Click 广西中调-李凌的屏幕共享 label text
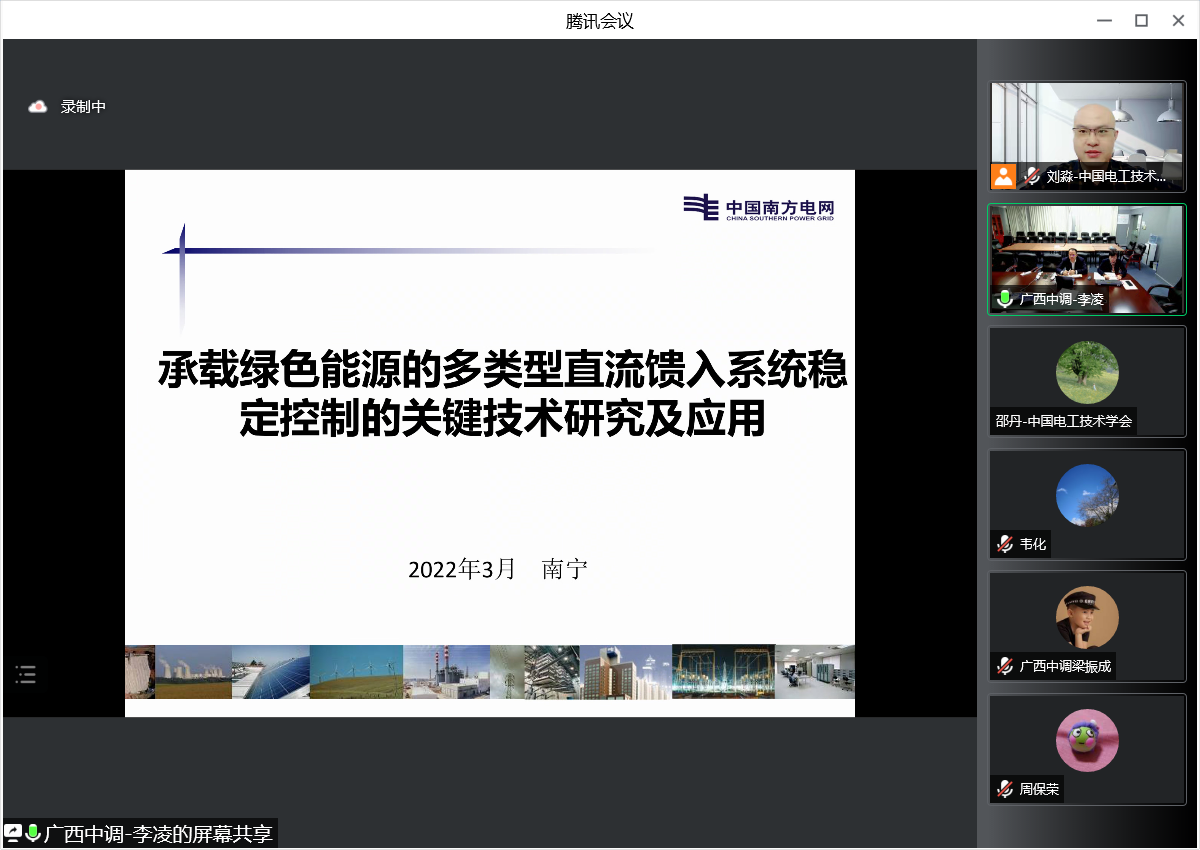This screenshot has width=1200, height=850. tap(158, 833)
